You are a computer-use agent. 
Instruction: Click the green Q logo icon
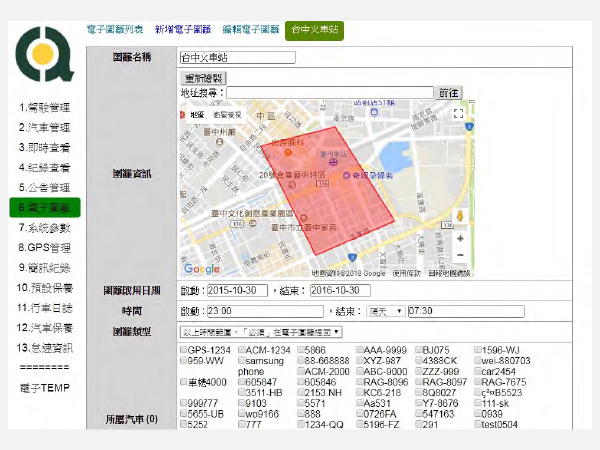(44, 54)
